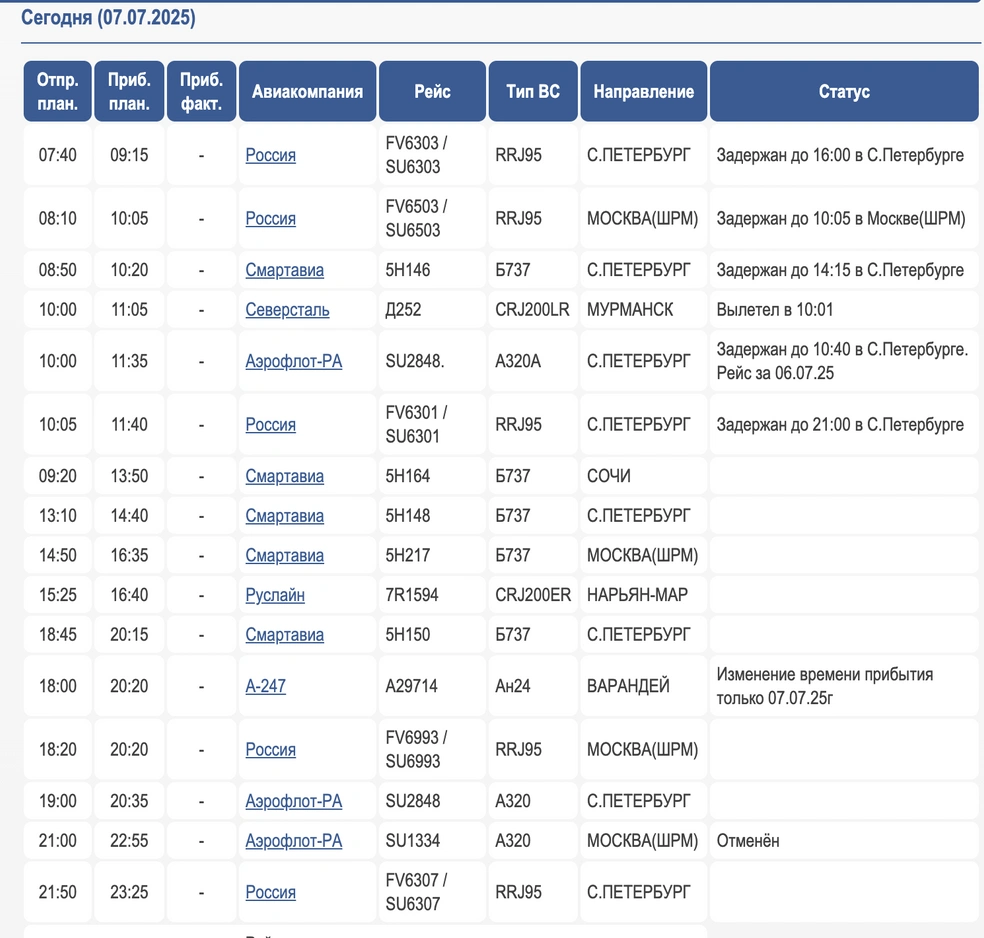This screenshot has width=984, height=938.
Task: Click the А-247 airline link
Action: (266, 686)
